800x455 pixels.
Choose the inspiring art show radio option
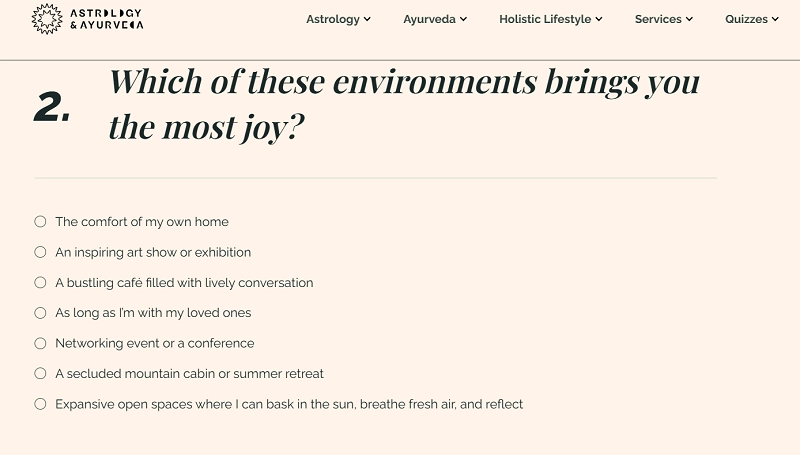point(40,252)
